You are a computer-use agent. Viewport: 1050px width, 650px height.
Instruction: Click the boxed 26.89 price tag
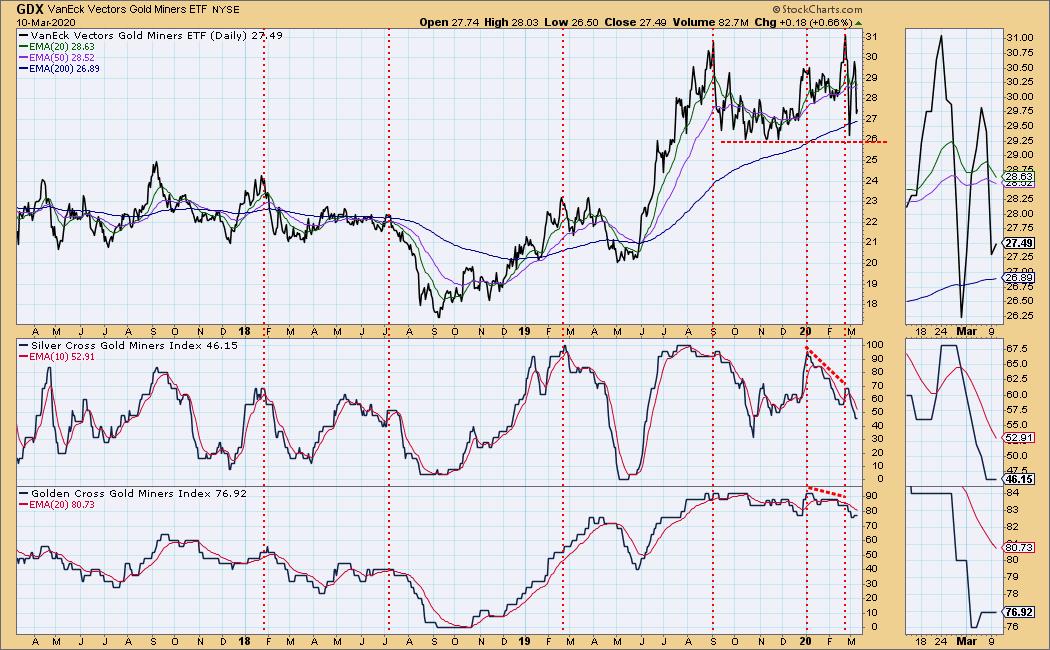click(x=1019, y=277)
